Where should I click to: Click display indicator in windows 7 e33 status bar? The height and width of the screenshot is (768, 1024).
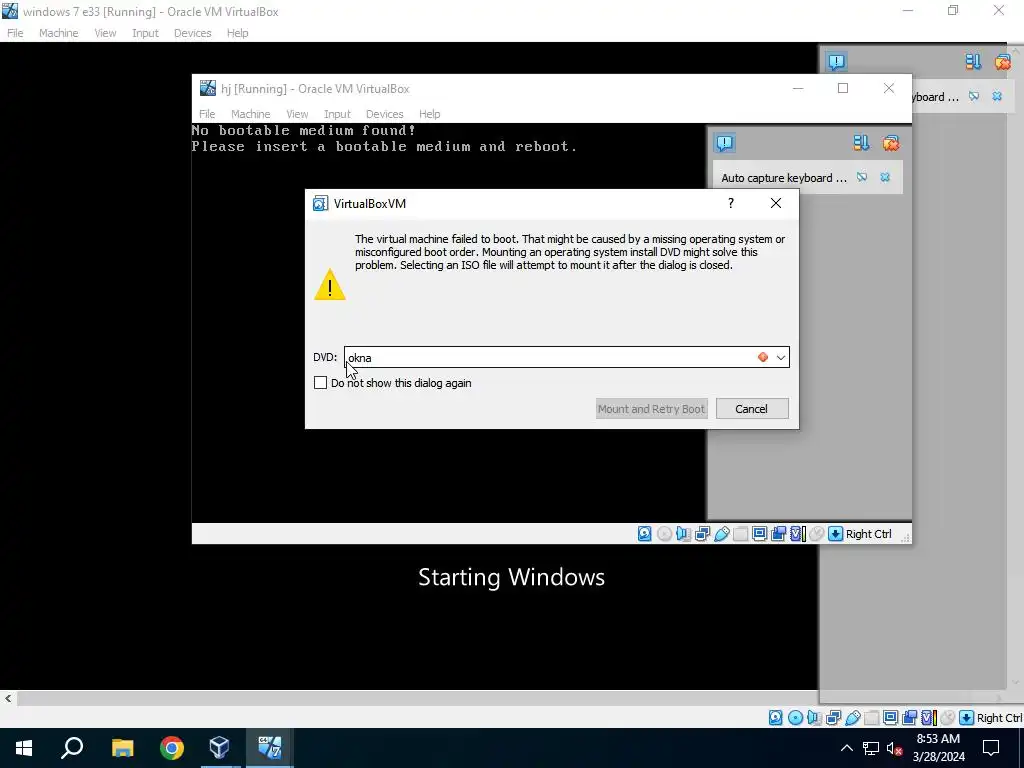(x=890, y=718)
